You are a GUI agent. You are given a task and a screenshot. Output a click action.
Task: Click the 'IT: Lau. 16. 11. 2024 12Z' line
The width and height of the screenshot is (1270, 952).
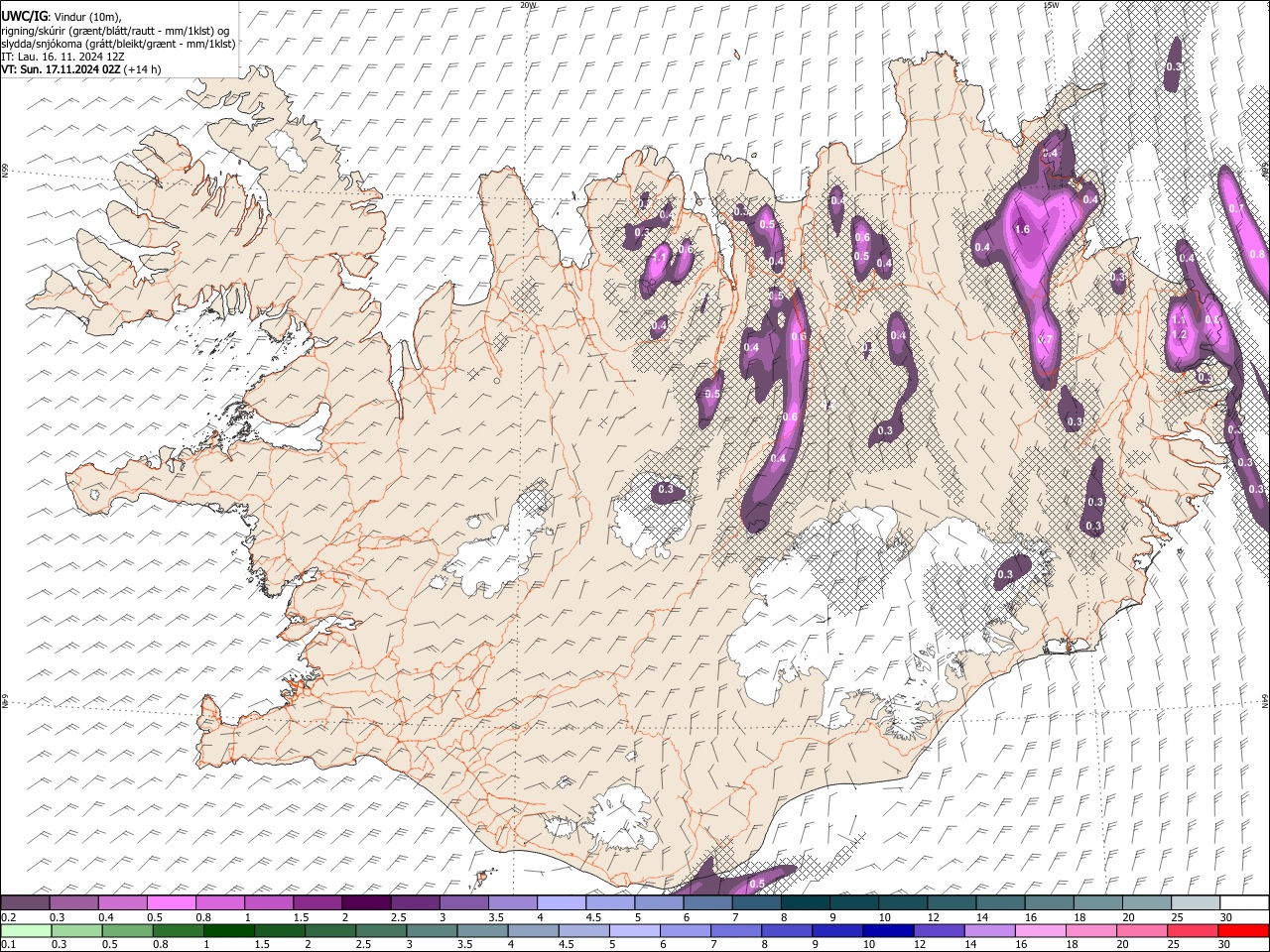tap(63, 57)
